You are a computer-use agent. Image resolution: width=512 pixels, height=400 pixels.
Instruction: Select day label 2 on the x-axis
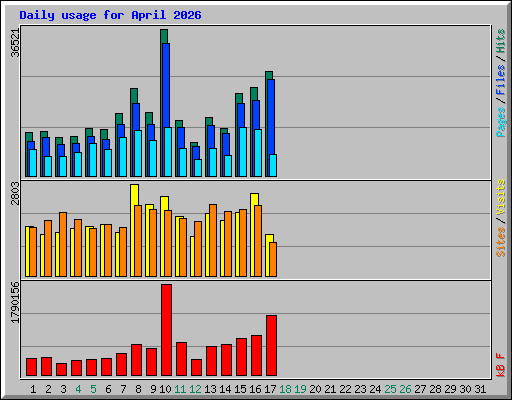click(x=48, y=389)
